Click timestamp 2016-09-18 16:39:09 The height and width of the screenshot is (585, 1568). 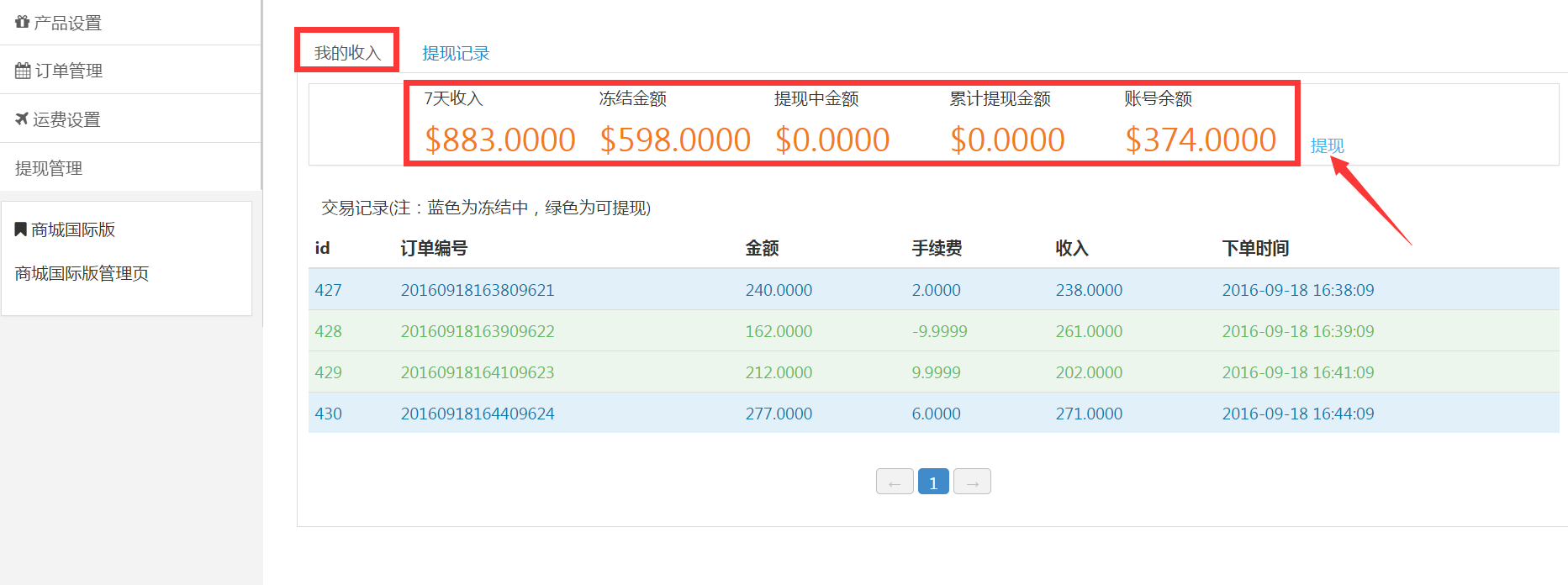[1298, 331]
